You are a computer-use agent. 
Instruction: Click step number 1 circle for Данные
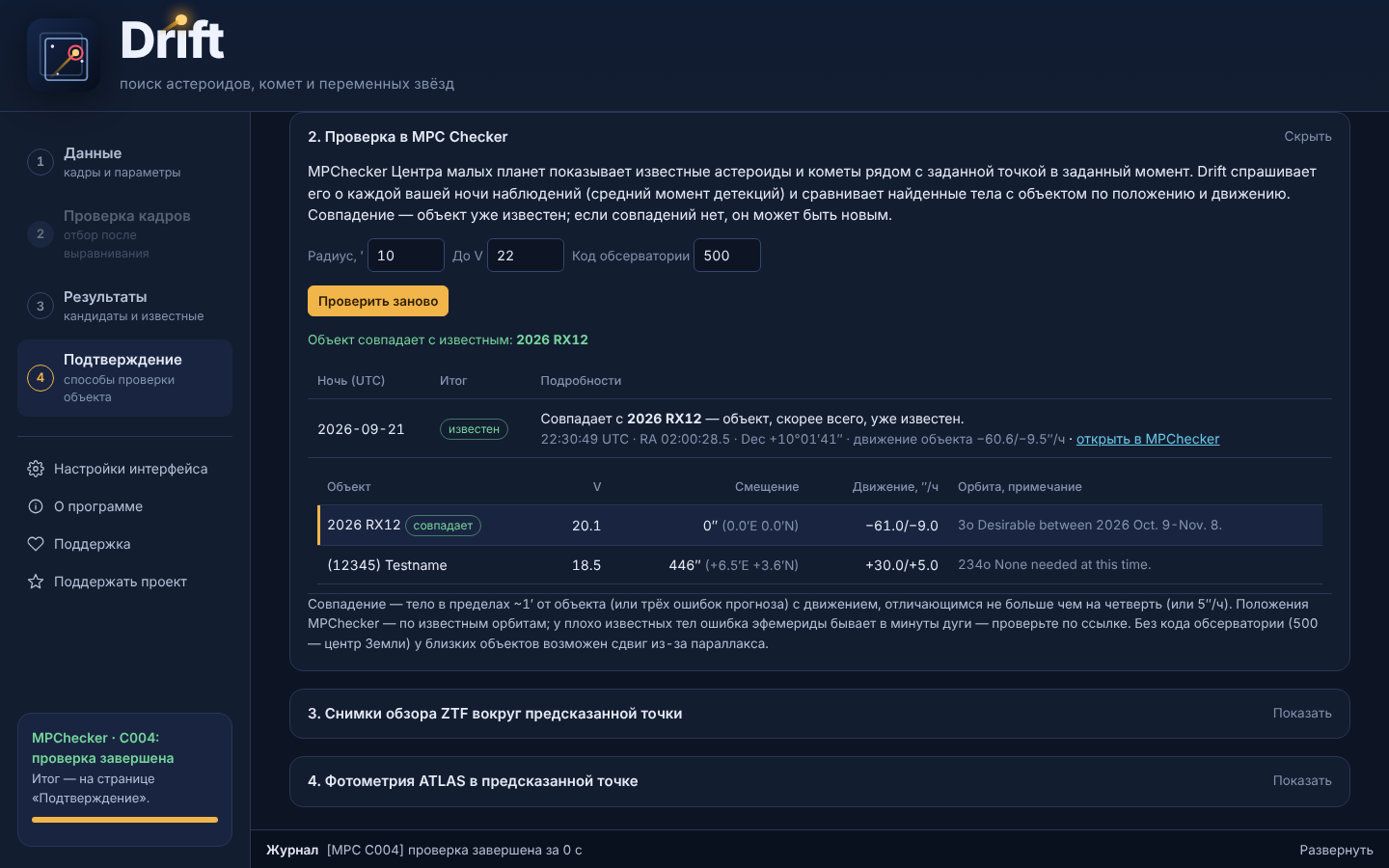[x=41, y=162]
